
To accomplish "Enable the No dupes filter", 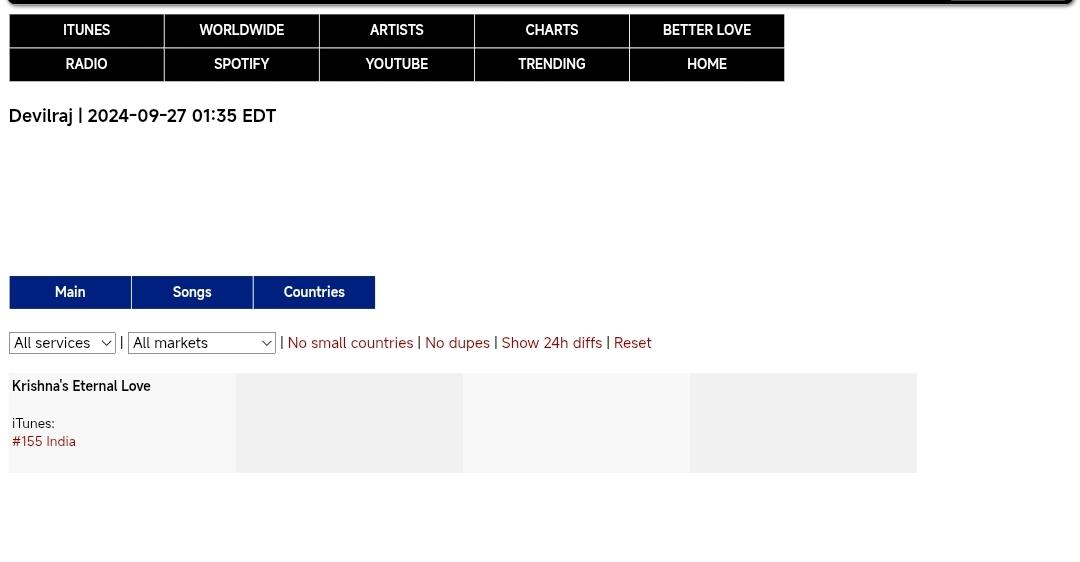I will coord(457,343).
